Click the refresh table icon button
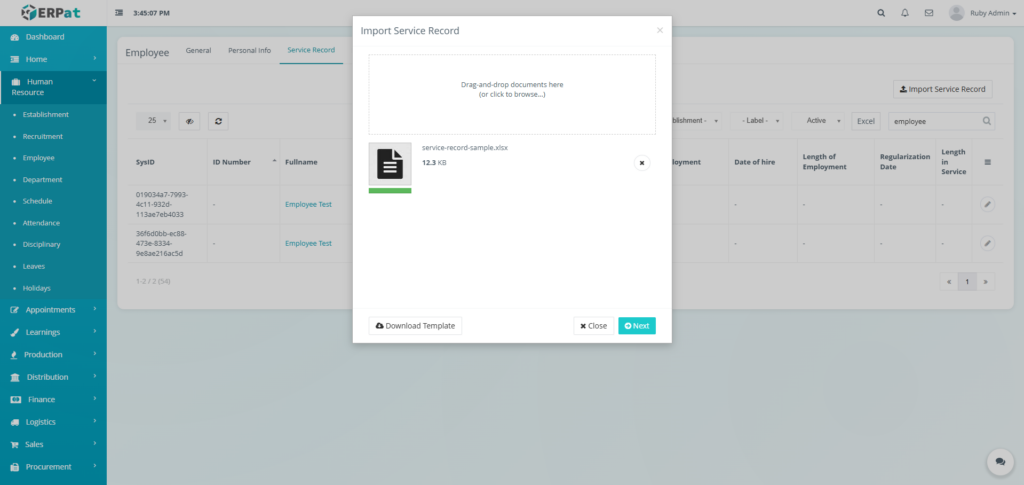The width and height of the screenshot is (1024, 485). click(218, 121)
